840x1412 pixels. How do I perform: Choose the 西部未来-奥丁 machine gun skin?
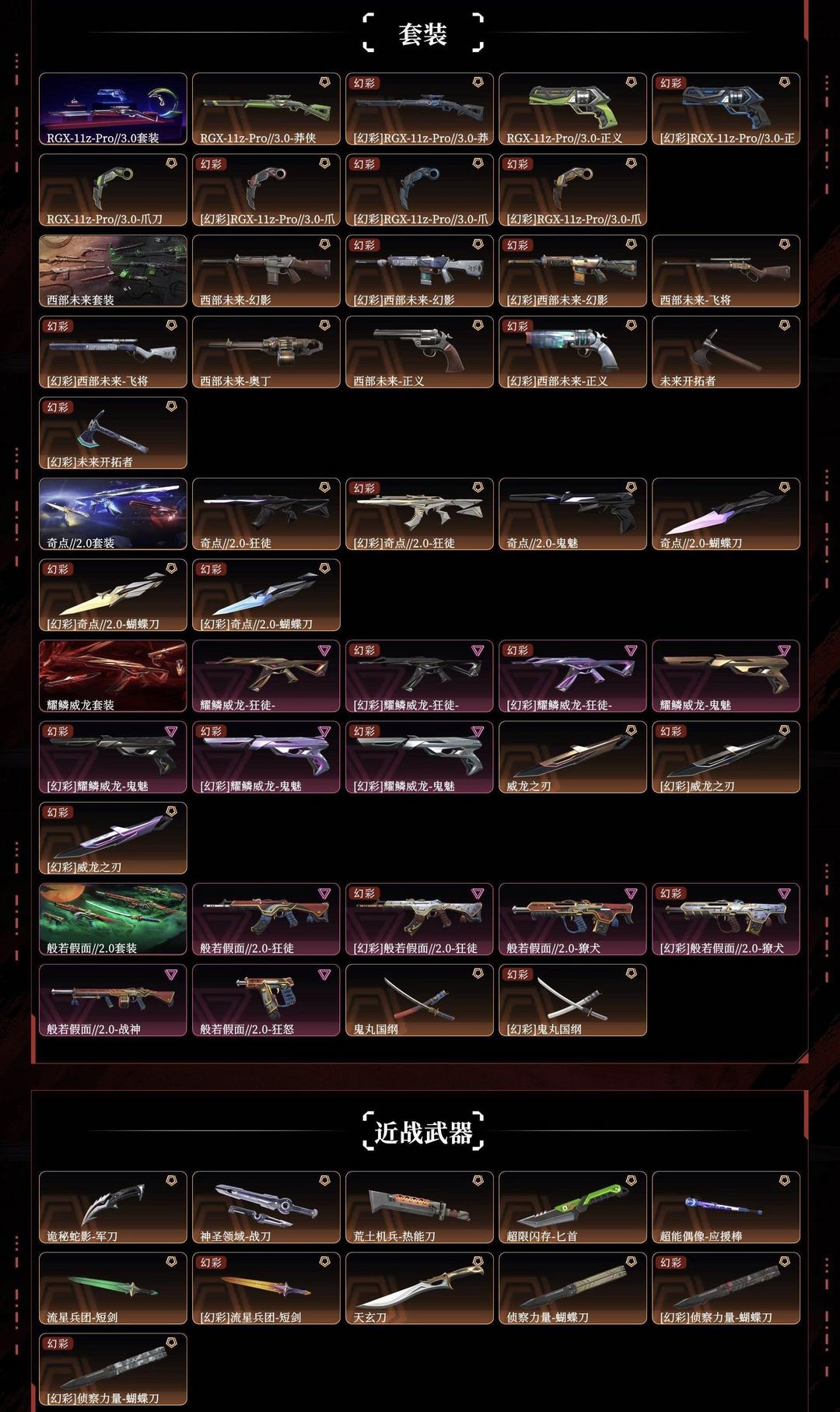(266, 352)
